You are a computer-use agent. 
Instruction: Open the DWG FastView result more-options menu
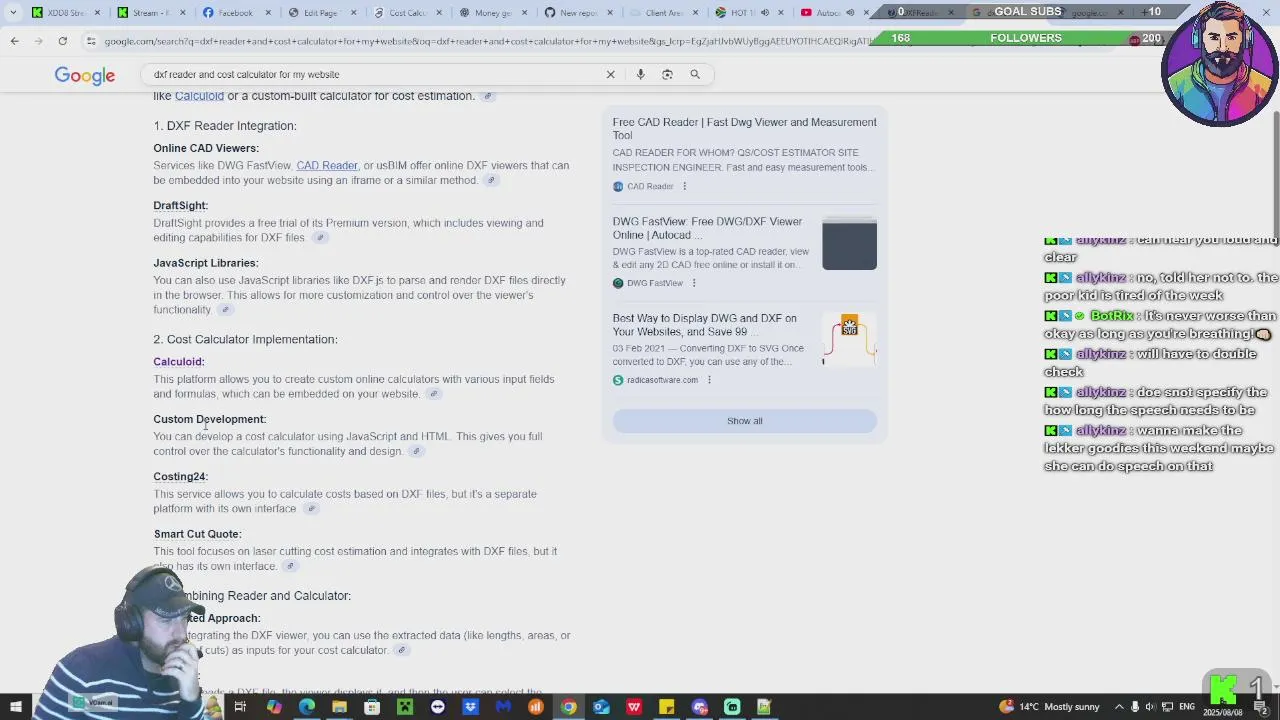[694, 283]
